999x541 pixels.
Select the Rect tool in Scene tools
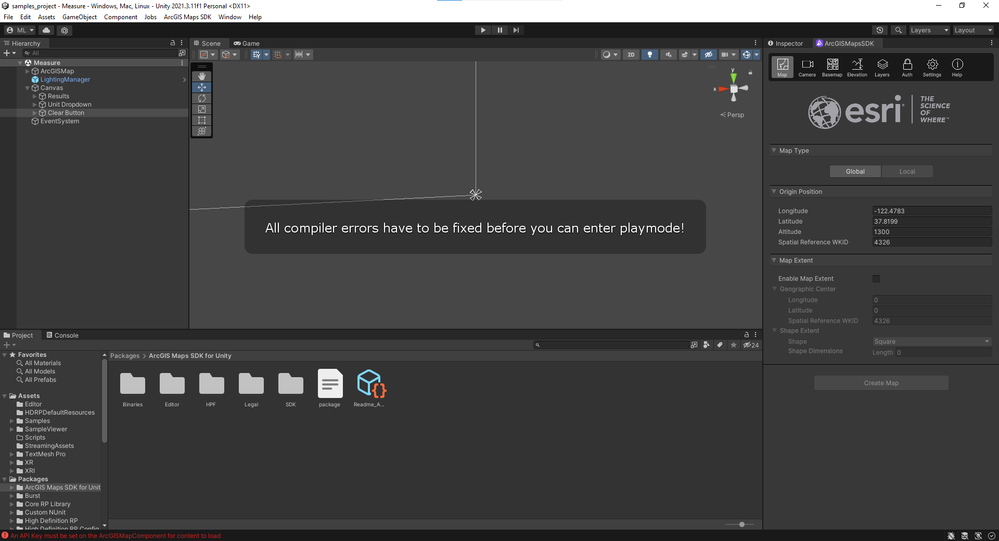[x=202, y=120]
